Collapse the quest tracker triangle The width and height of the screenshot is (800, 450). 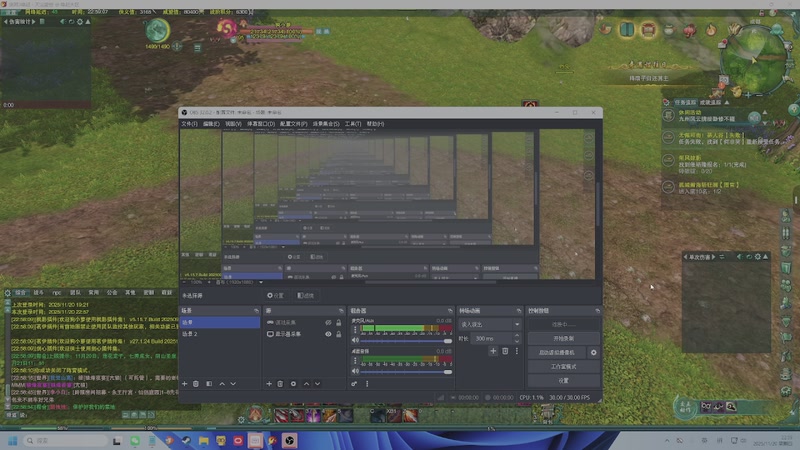point(727,103)
